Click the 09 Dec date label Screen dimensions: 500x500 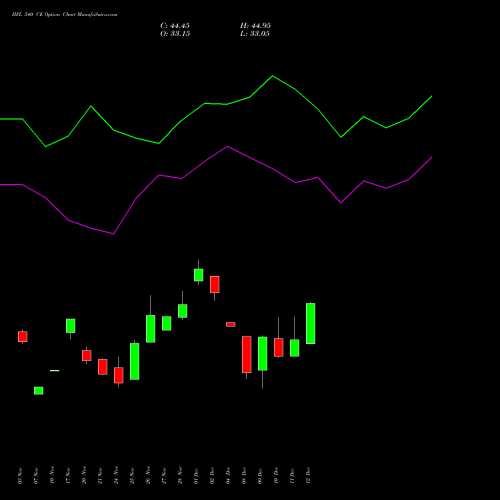point(260,476)
